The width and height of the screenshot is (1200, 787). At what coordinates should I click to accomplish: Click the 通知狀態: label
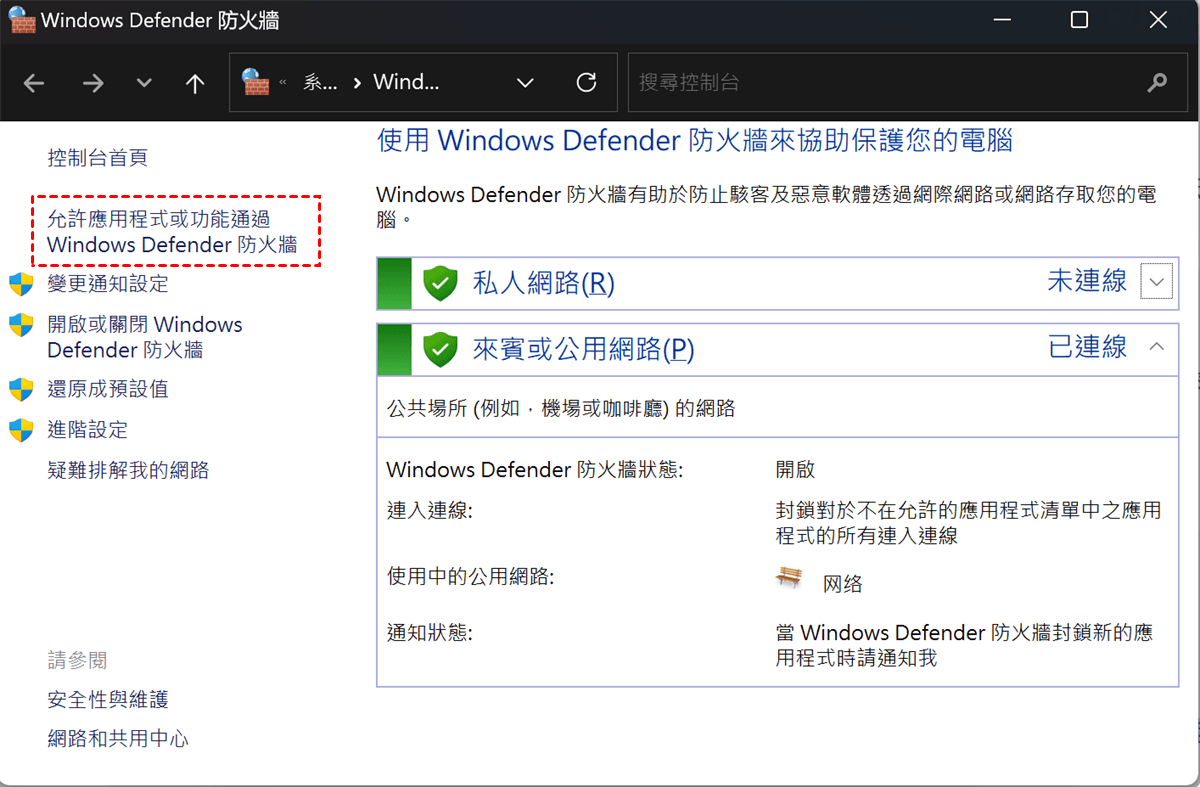[x=429, y=633]
